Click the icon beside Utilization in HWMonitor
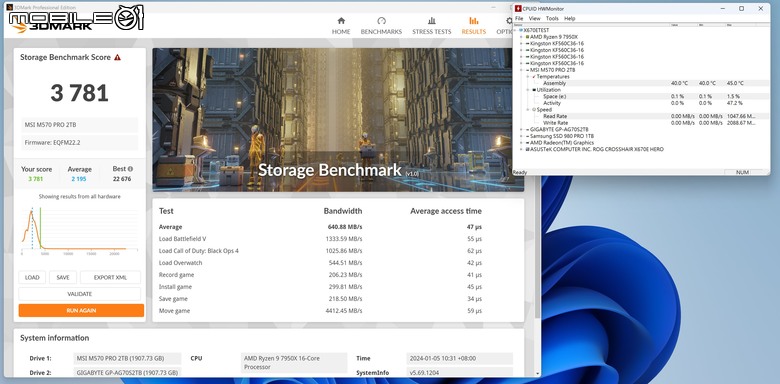This screenshot has height=384, width=780. tap(534, 90)
